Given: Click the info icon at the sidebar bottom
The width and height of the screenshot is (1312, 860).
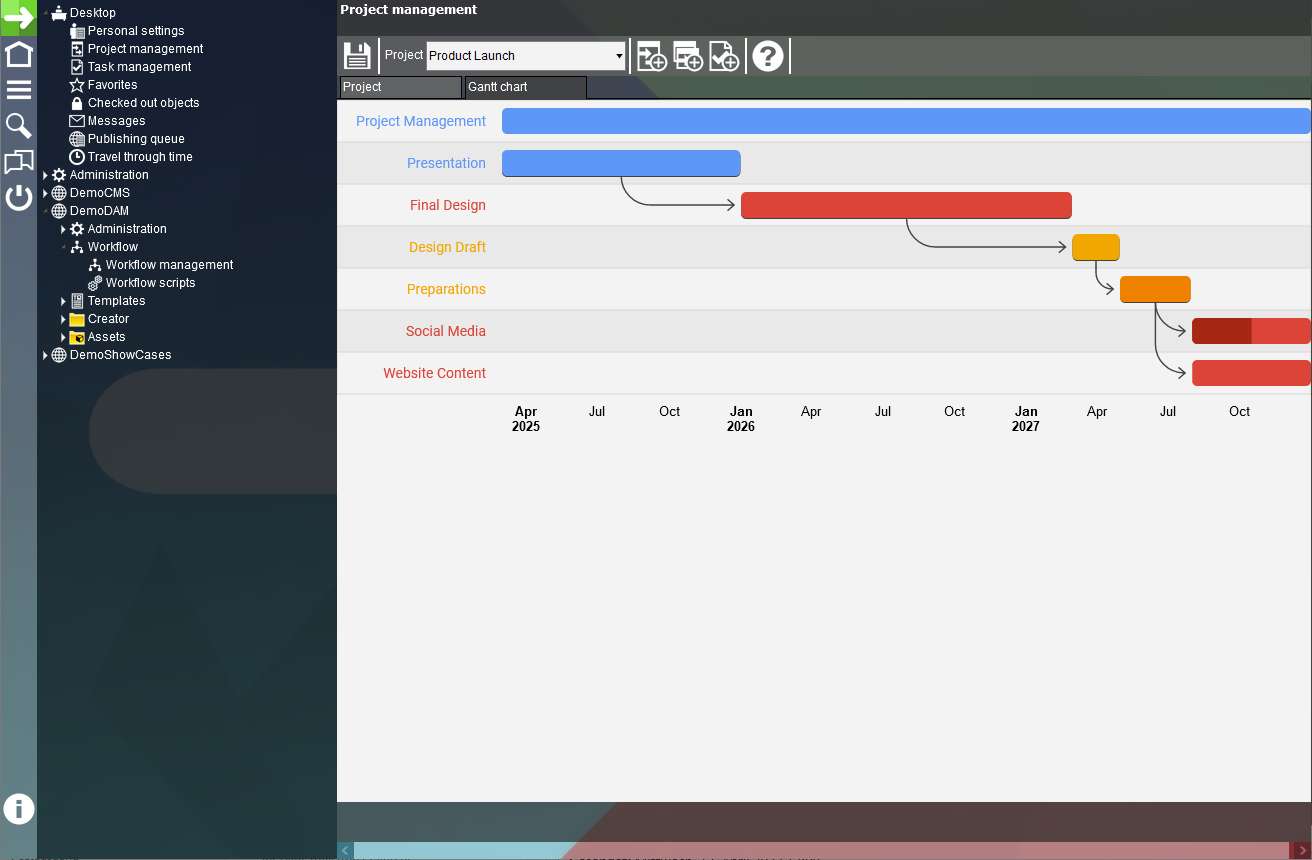Looking at the screenshot, I should [18, 809].
